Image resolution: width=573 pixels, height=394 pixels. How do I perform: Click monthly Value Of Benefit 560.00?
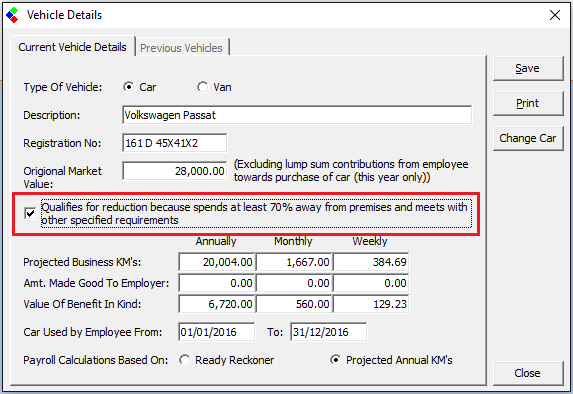coord(294,304)
